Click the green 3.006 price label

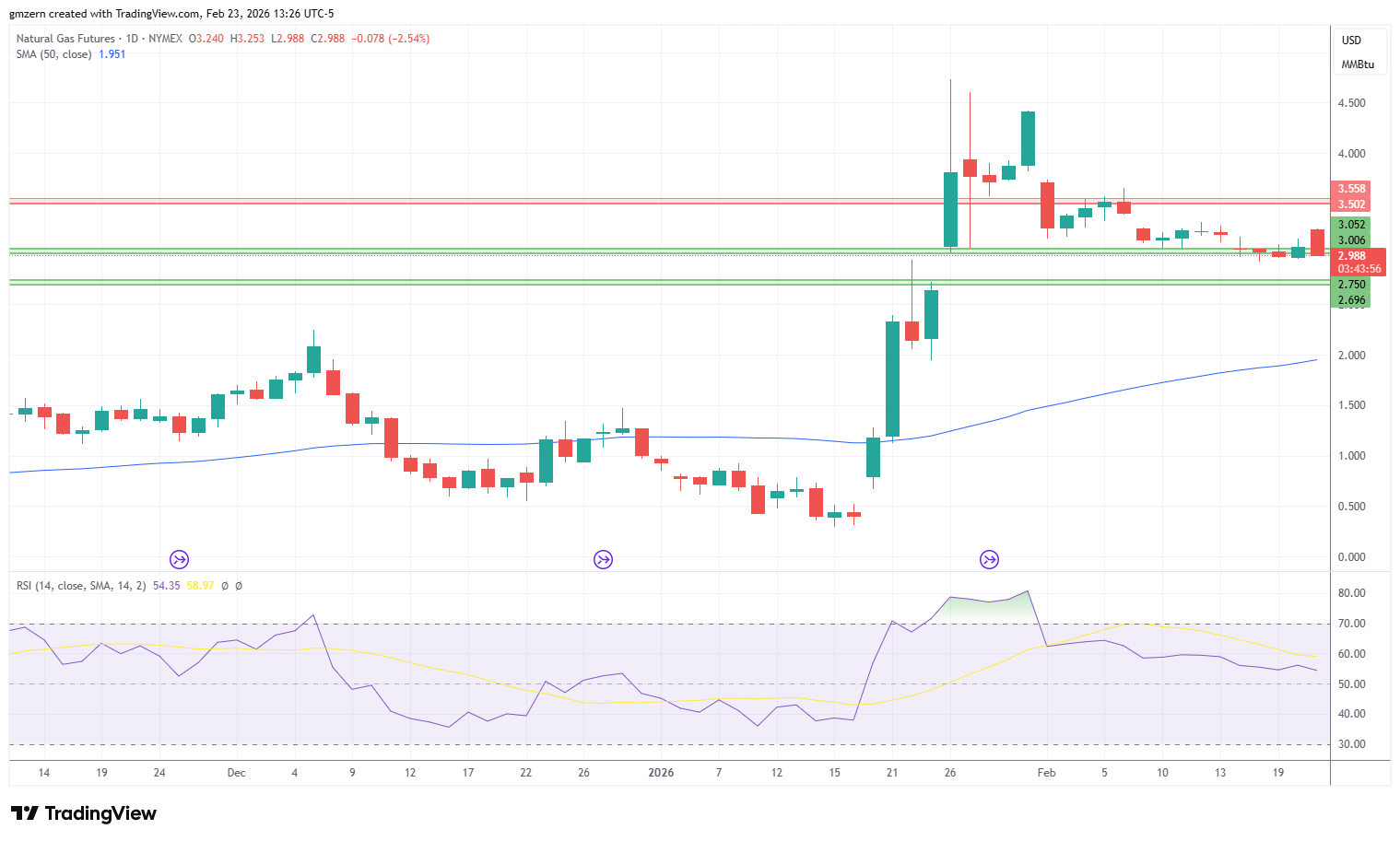tap(1351, 240)
